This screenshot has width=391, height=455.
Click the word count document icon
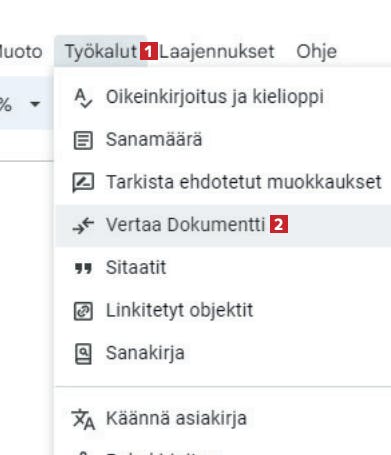click(x=83, y=140)
